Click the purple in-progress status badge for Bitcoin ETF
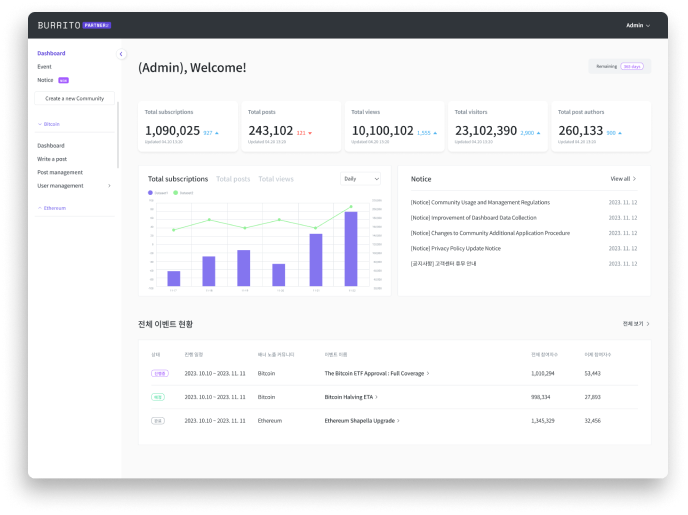The image size is (688, 515). point(158,373)
